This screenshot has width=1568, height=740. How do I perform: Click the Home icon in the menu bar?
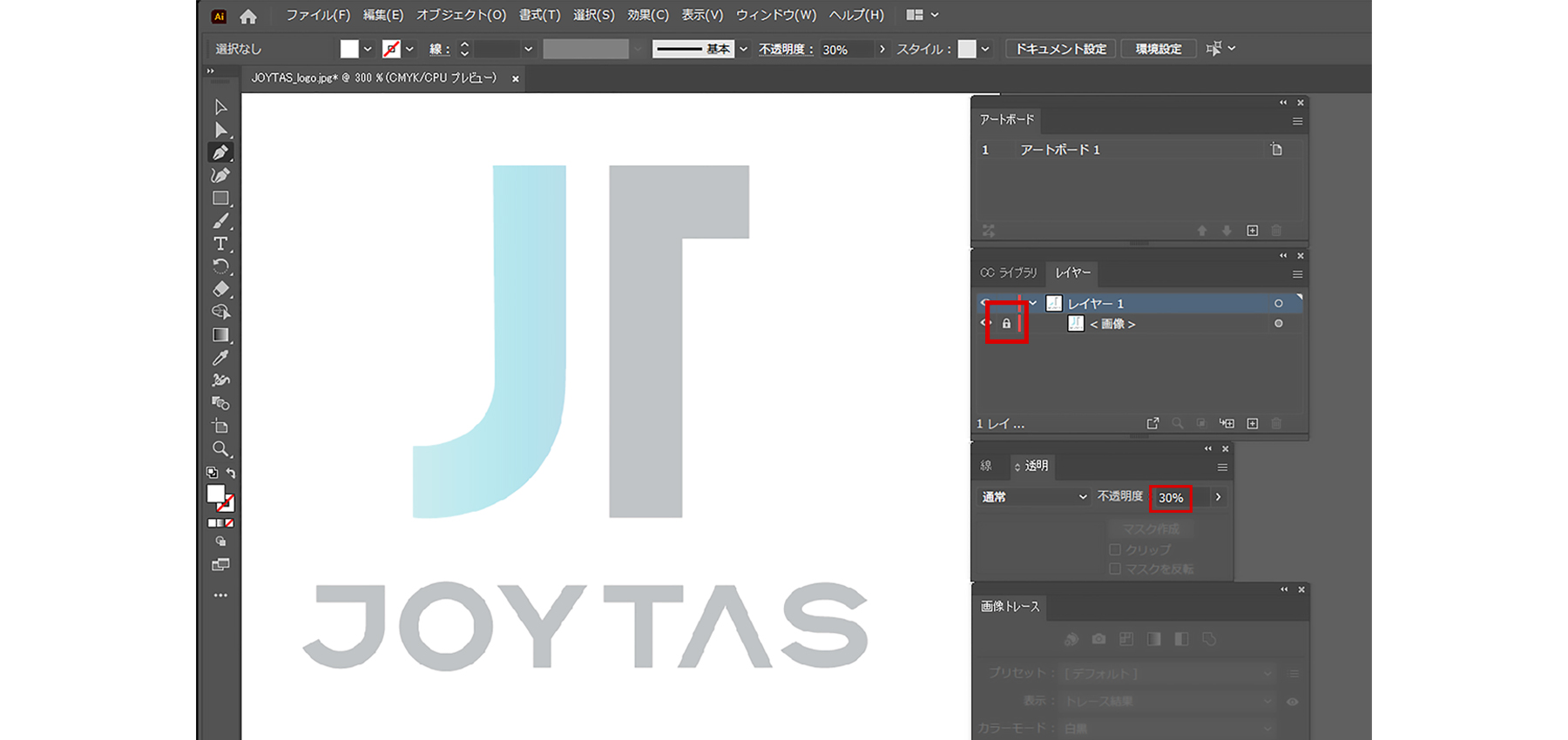point(248,16)
